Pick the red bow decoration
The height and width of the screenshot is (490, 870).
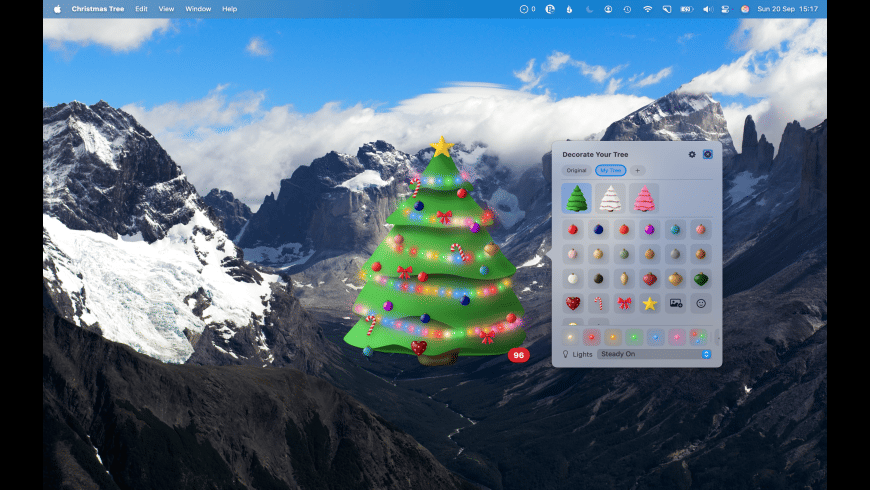(x=624, y=304)
